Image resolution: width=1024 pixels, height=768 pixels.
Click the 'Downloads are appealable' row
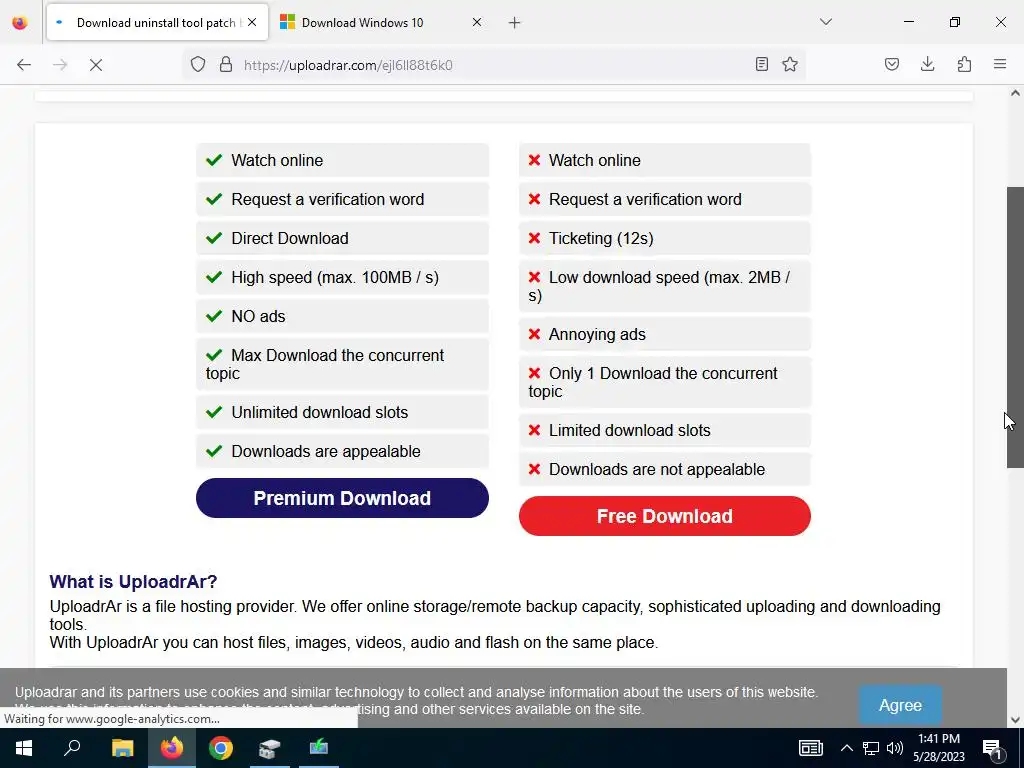(342, 452)
